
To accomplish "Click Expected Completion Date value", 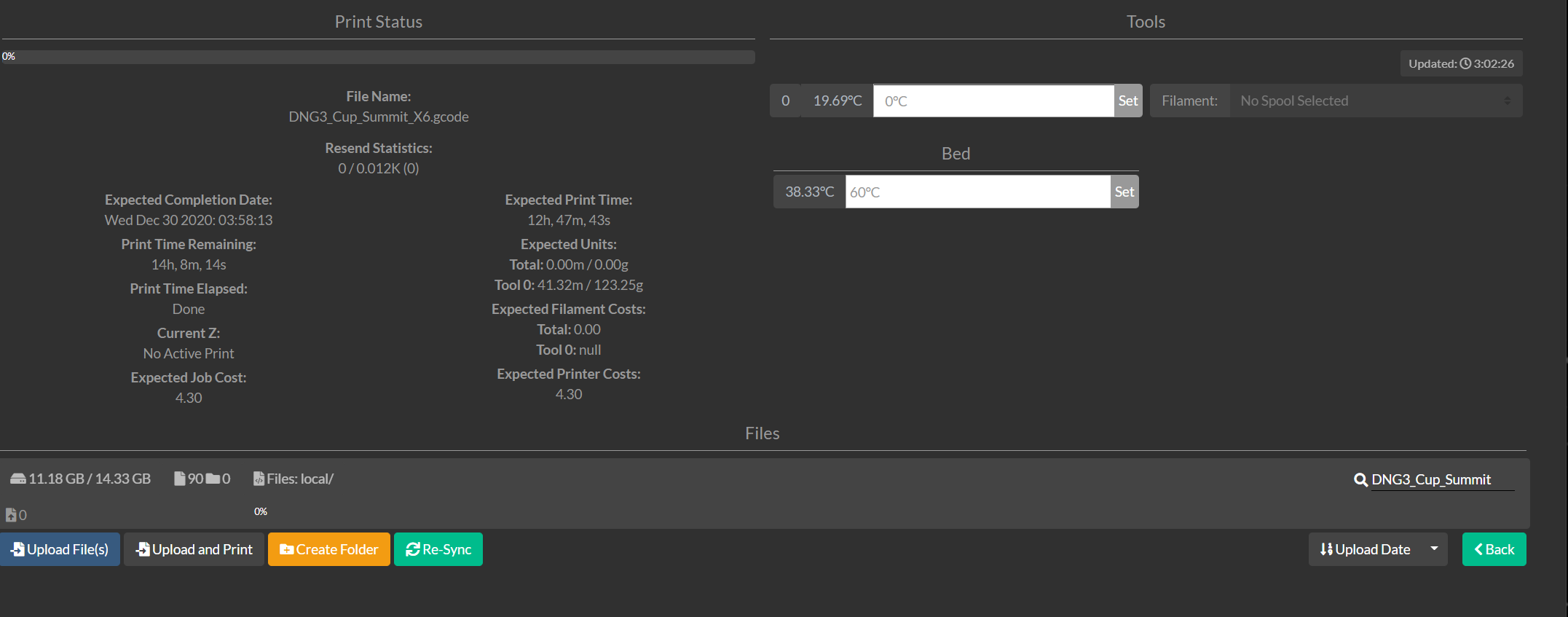I will click(189, 220).
